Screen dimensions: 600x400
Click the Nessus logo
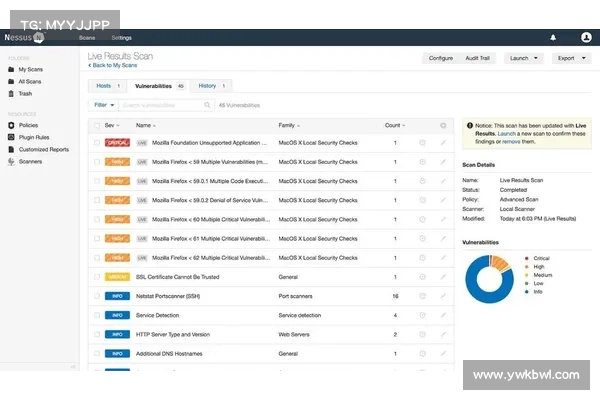pyautogui.click(x=24, y=38)
